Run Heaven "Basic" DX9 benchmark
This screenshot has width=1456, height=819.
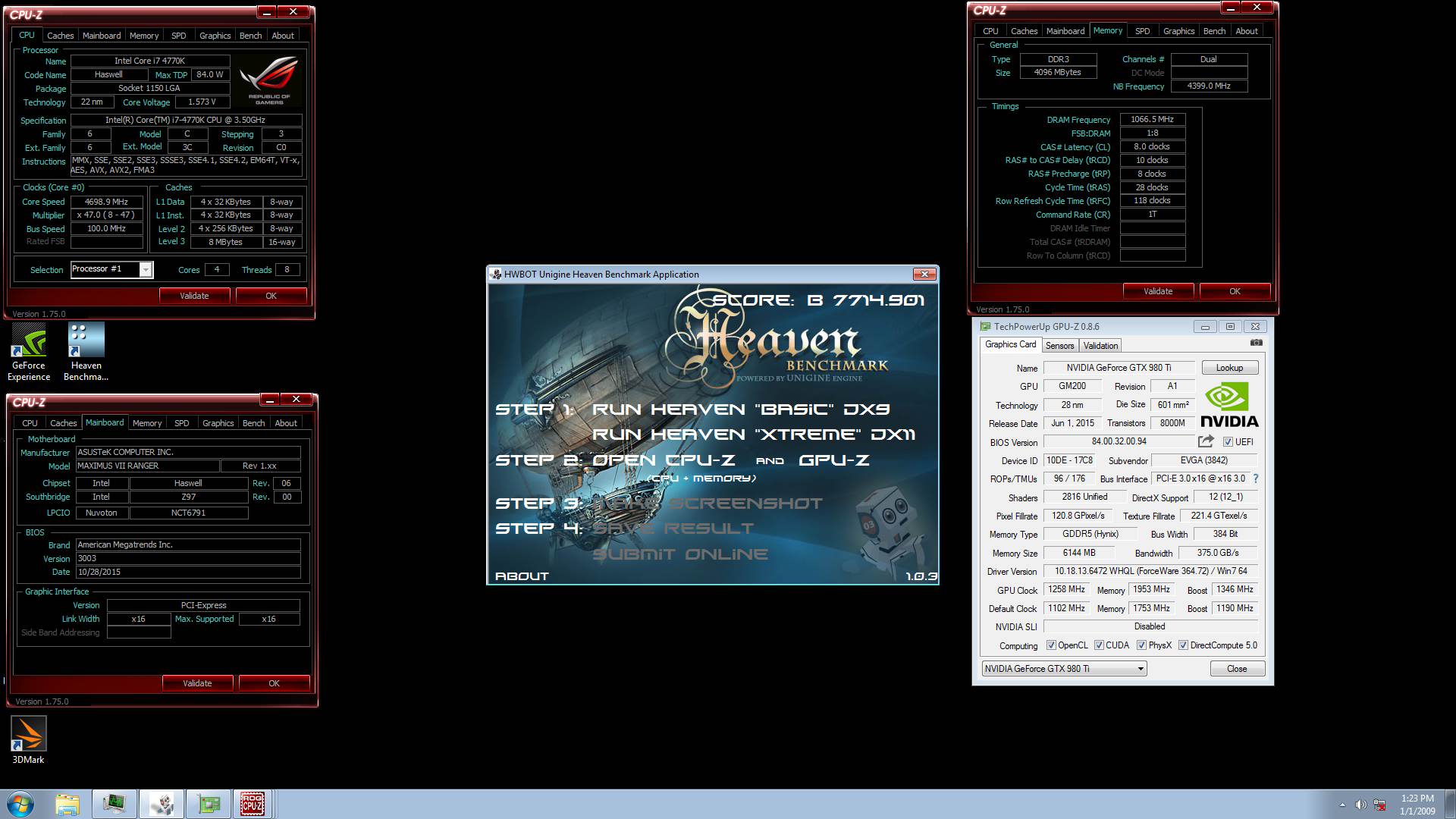[741, 409]
